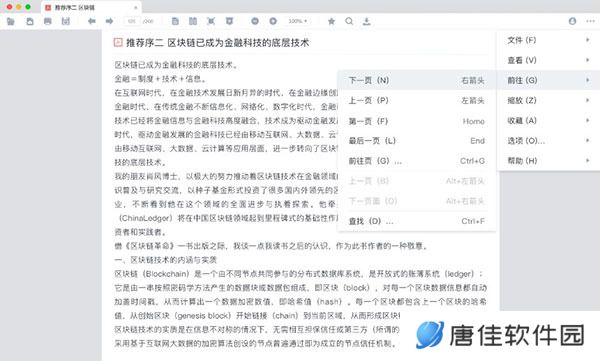Open the 收藏 (A) menu item

(x=548, y=121)
